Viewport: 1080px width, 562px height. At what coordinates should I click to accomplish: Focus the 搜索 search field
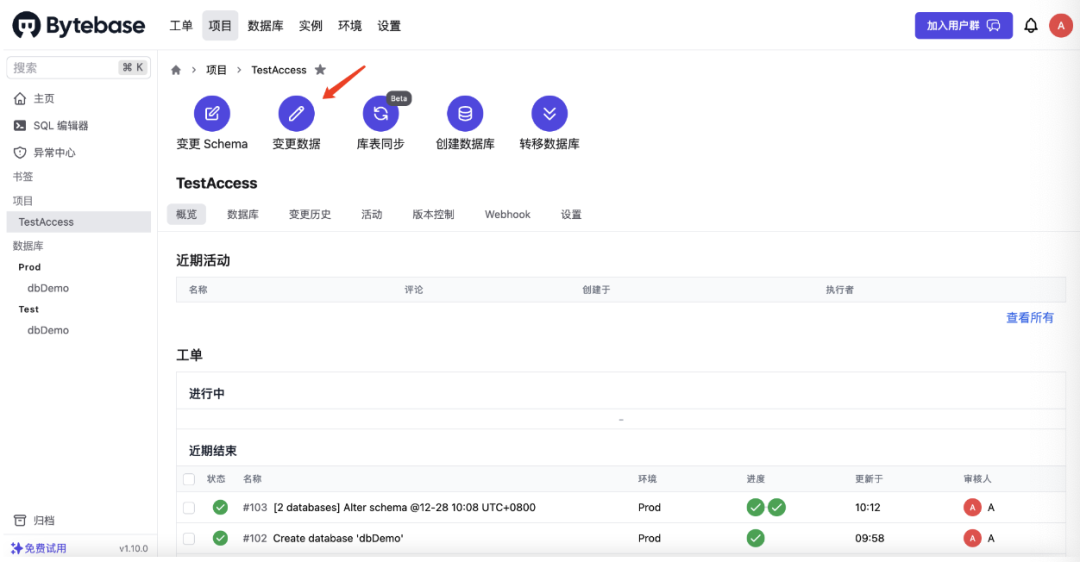[x=77, y=67]
